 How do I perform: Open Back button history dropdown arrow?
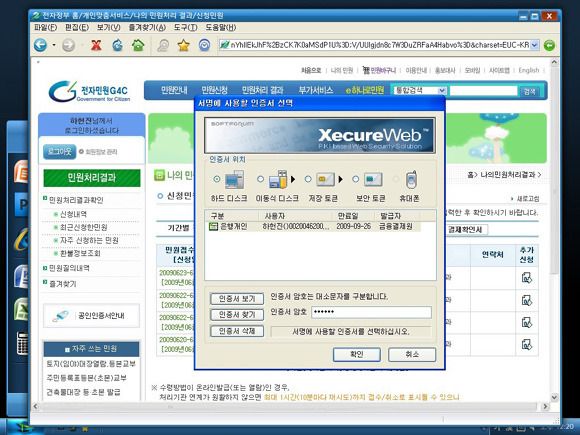54,45
